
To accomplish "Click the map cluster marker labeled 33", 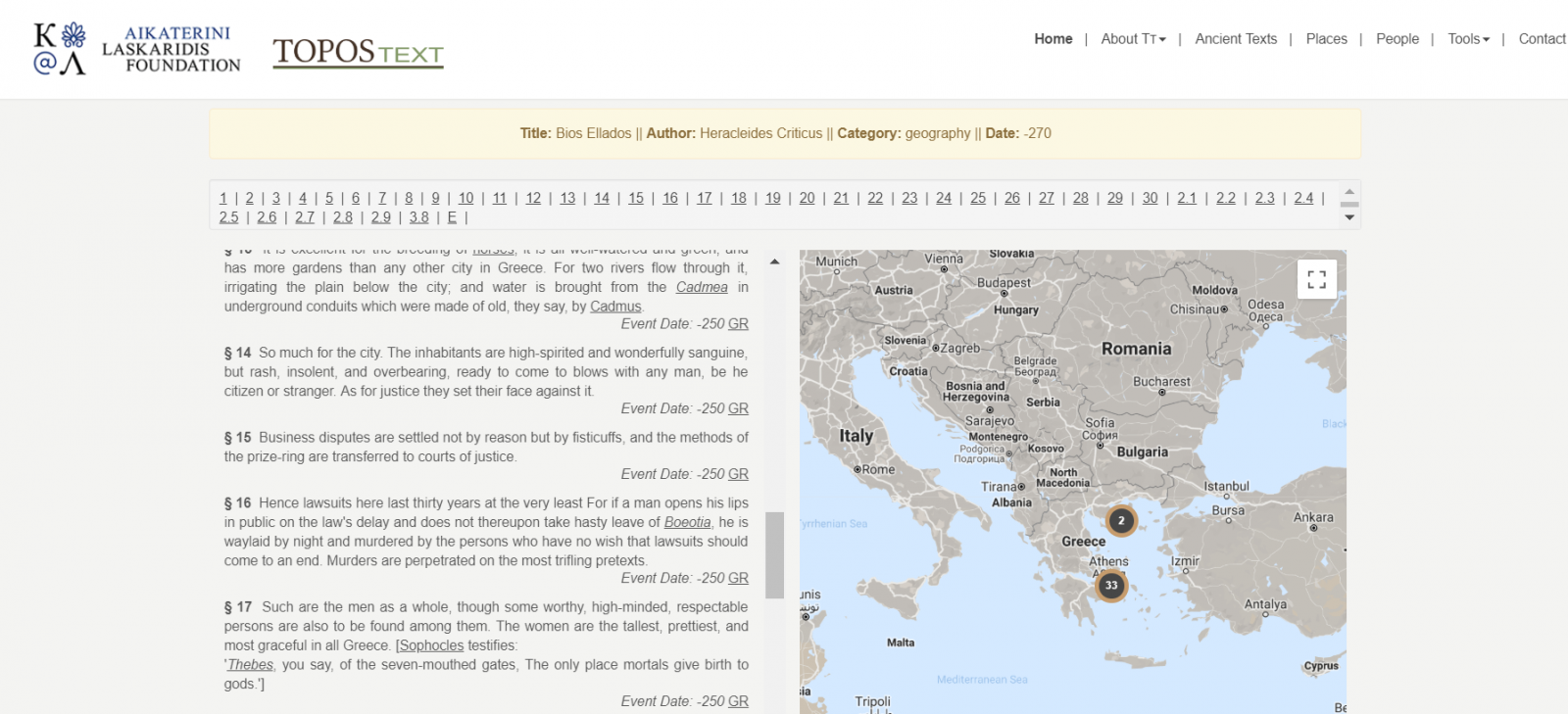I will tap(1110, 586).
